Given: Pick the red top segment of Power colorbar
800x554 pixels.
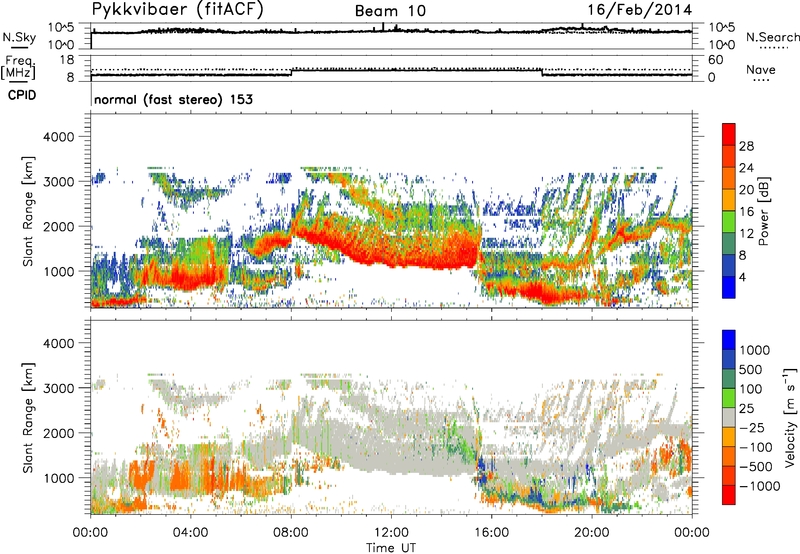Looking at the screenshot, I should click(729, 135).
